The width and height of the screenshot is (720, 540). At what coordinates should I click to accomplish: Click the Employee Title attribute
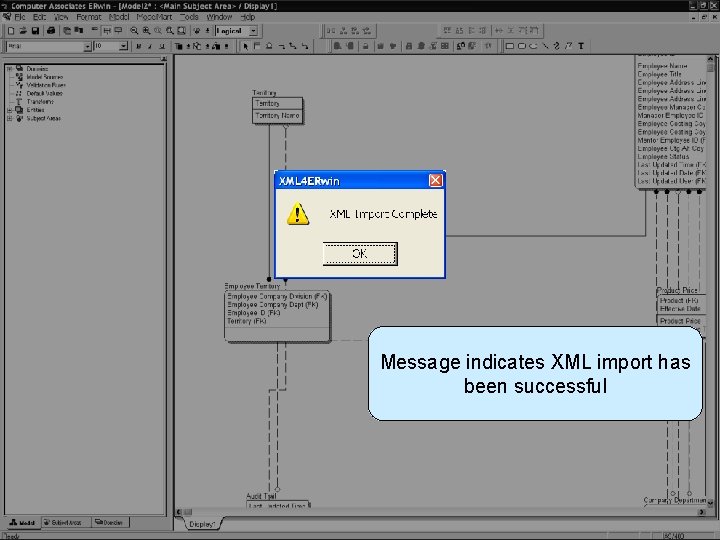click(x=659, y=74)
